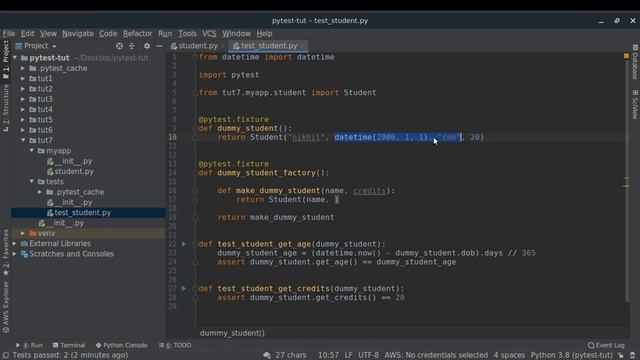Click the Python 3.8 interpreter selector
Image resolution: width=640 pixels, height=360 pixels.
click(571, 356)
